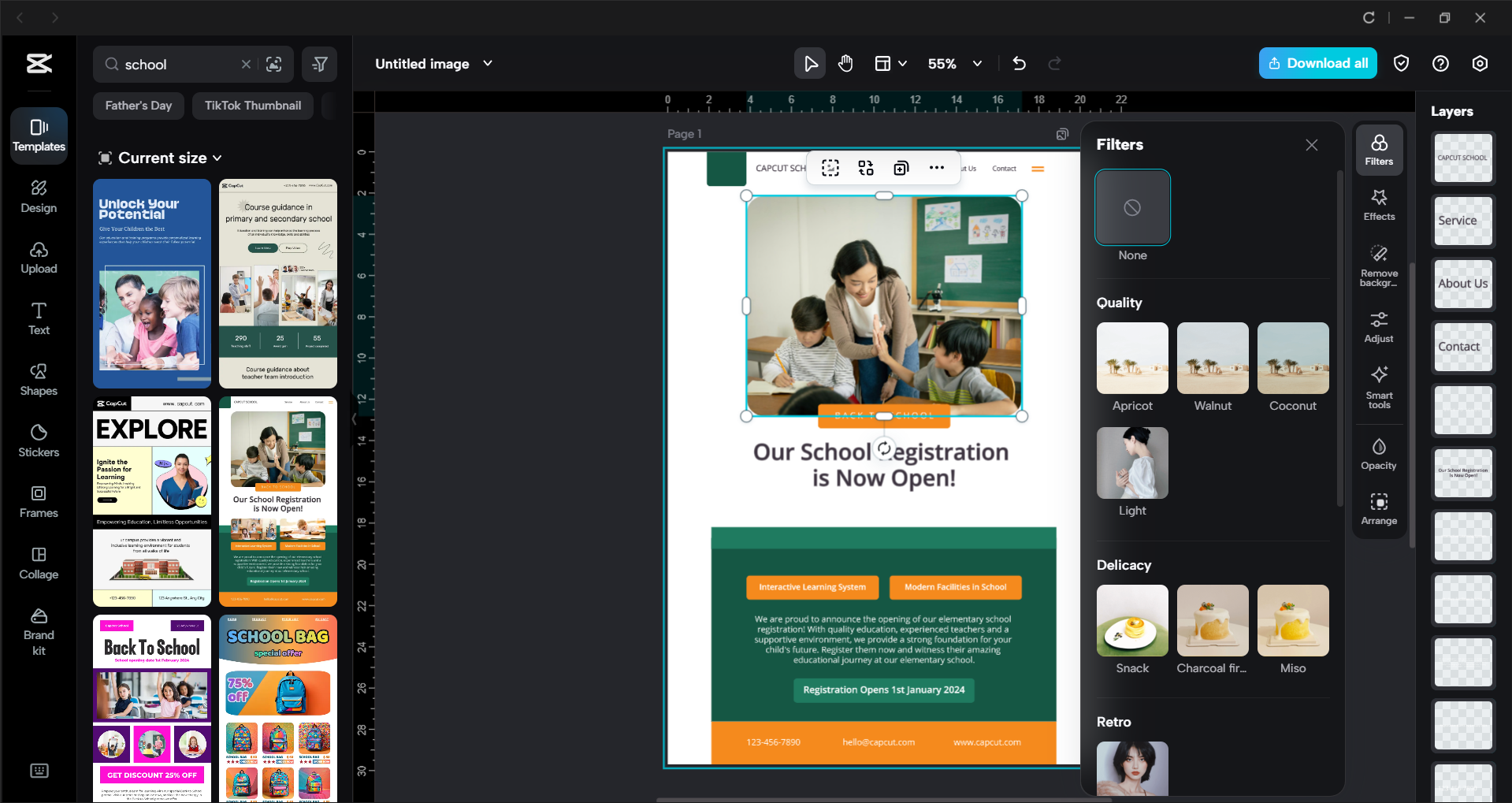Click the search-by-image camera icon
Image resolution: width=1512 pixels, height=803 pixels.
274,64
